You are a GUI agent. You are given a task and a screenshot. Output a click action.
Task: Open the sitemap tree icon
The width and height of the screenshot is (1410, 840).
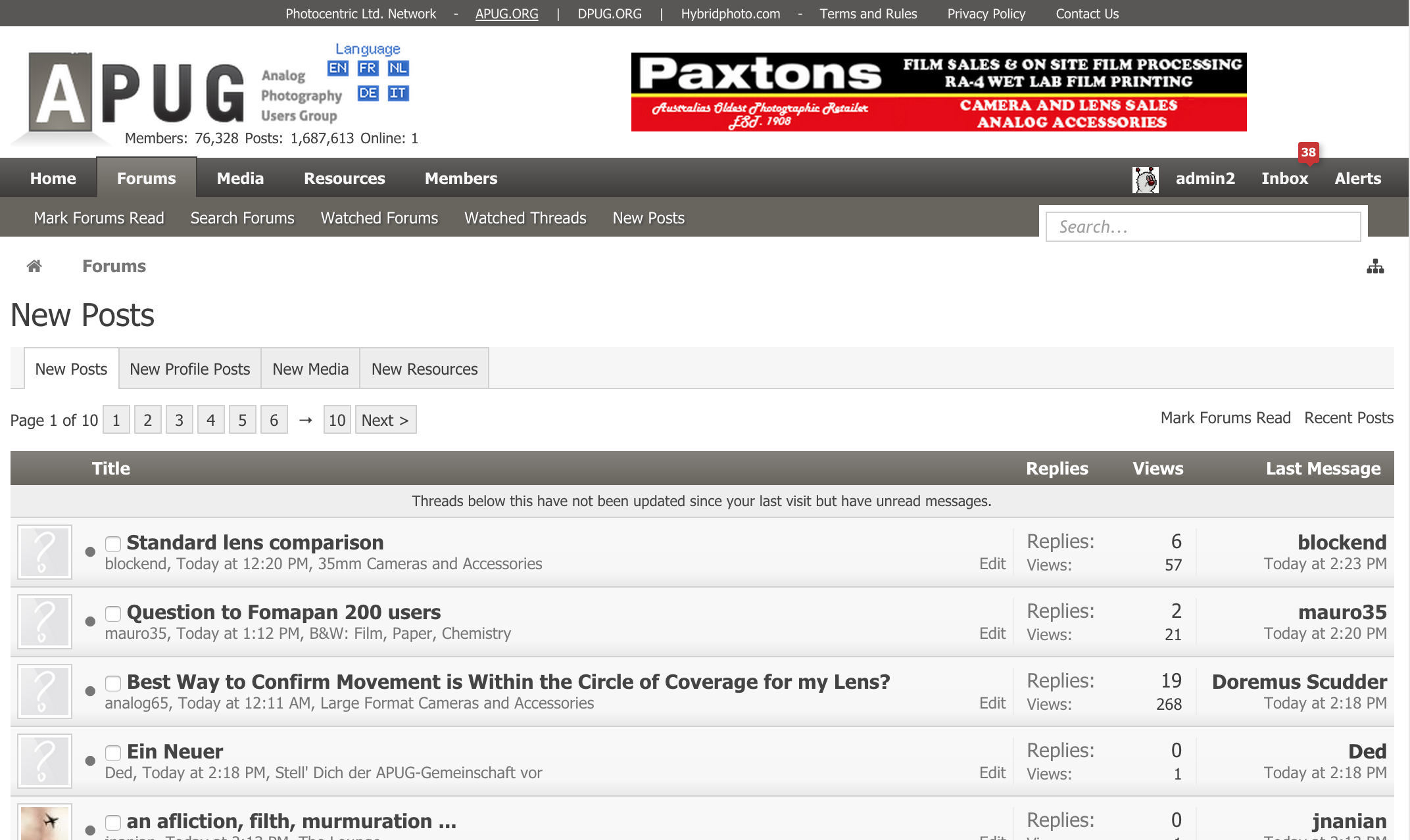click(1375, 266)
